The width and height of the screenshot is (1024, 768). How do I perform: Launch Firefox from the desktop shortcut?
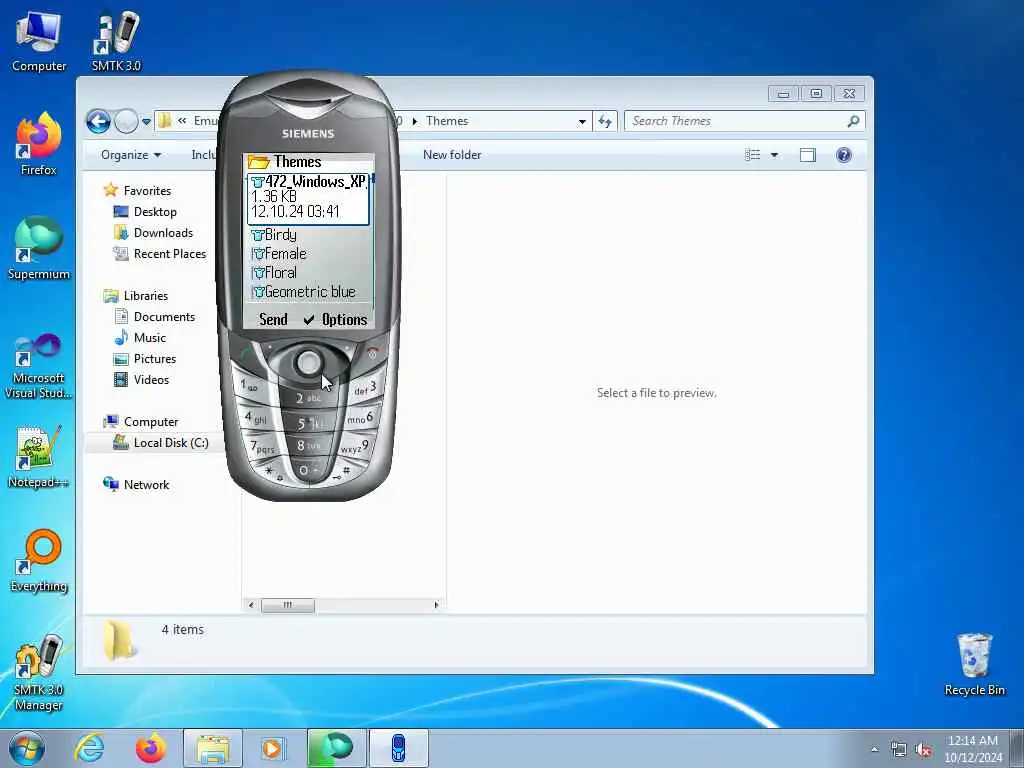pos(39,144)
